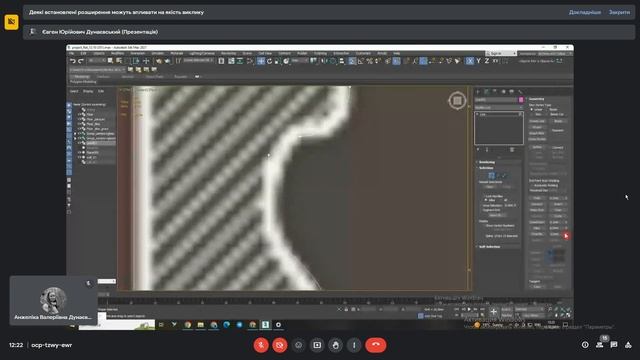Screen dimensions: 640x360
Task: Show Meet participants list
Action: [600, 345]
